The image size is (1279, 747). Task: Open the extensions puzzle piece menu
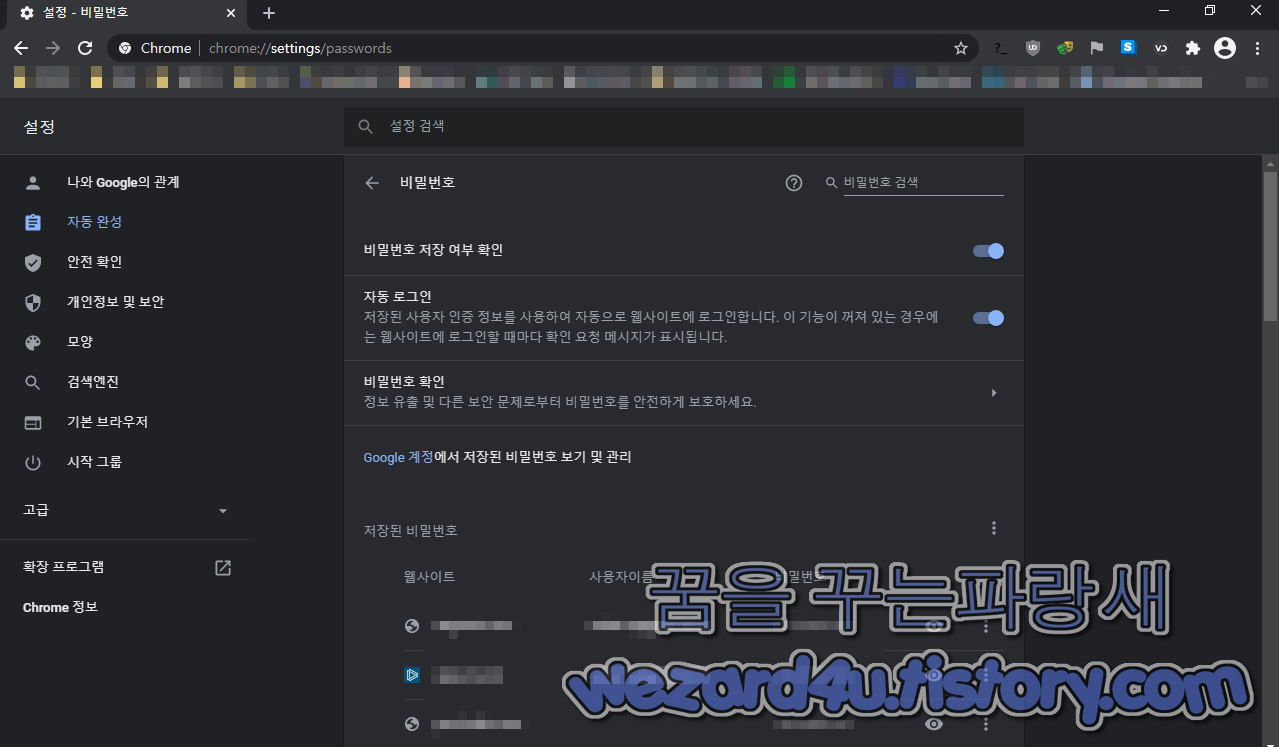click(1192, 48)
